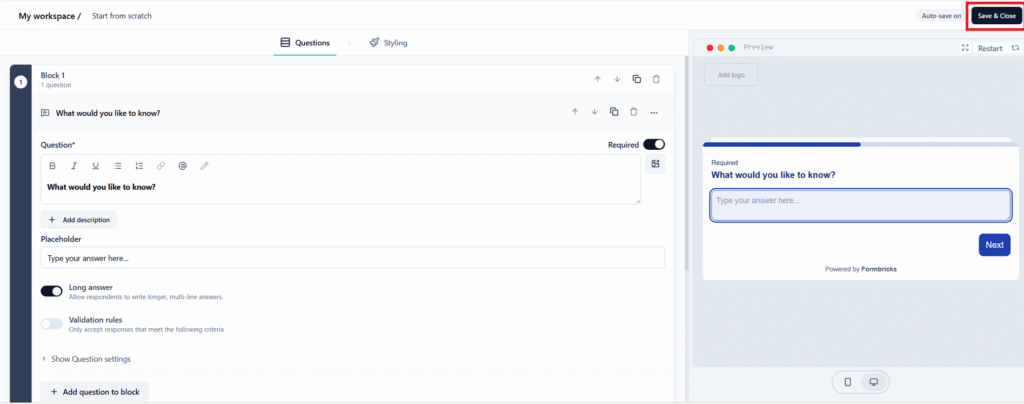The image size is (1024, 404).
Task: Add image to question via image icon
Action: (655, 164)
